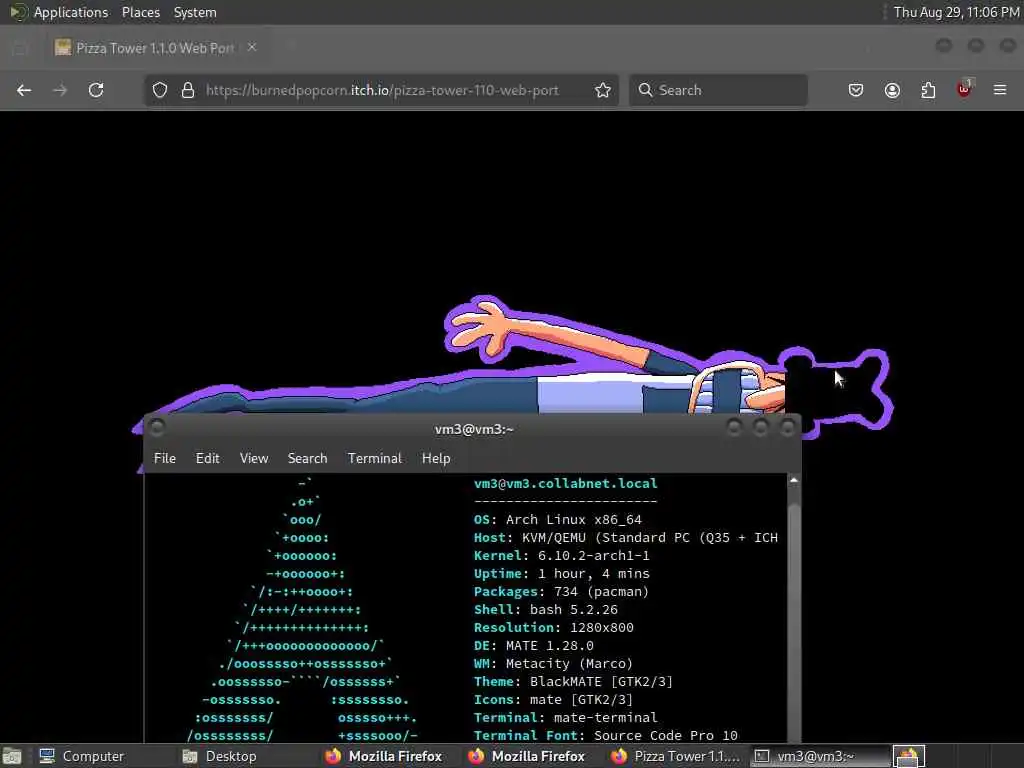Click the Uptime: 1 hour, 4 mins line
The width and height of the screenshot is (1024, 768).
562,574
